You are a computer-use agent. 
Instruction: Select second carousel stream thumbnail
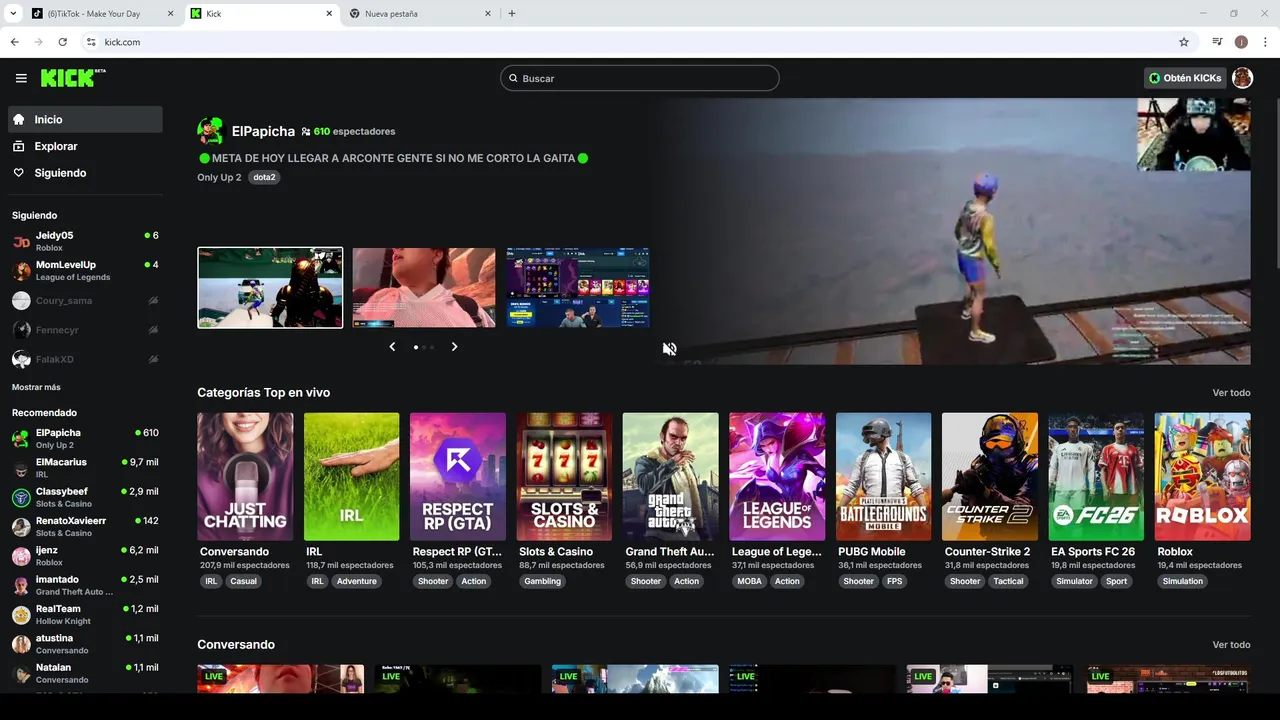pos(424,288)
